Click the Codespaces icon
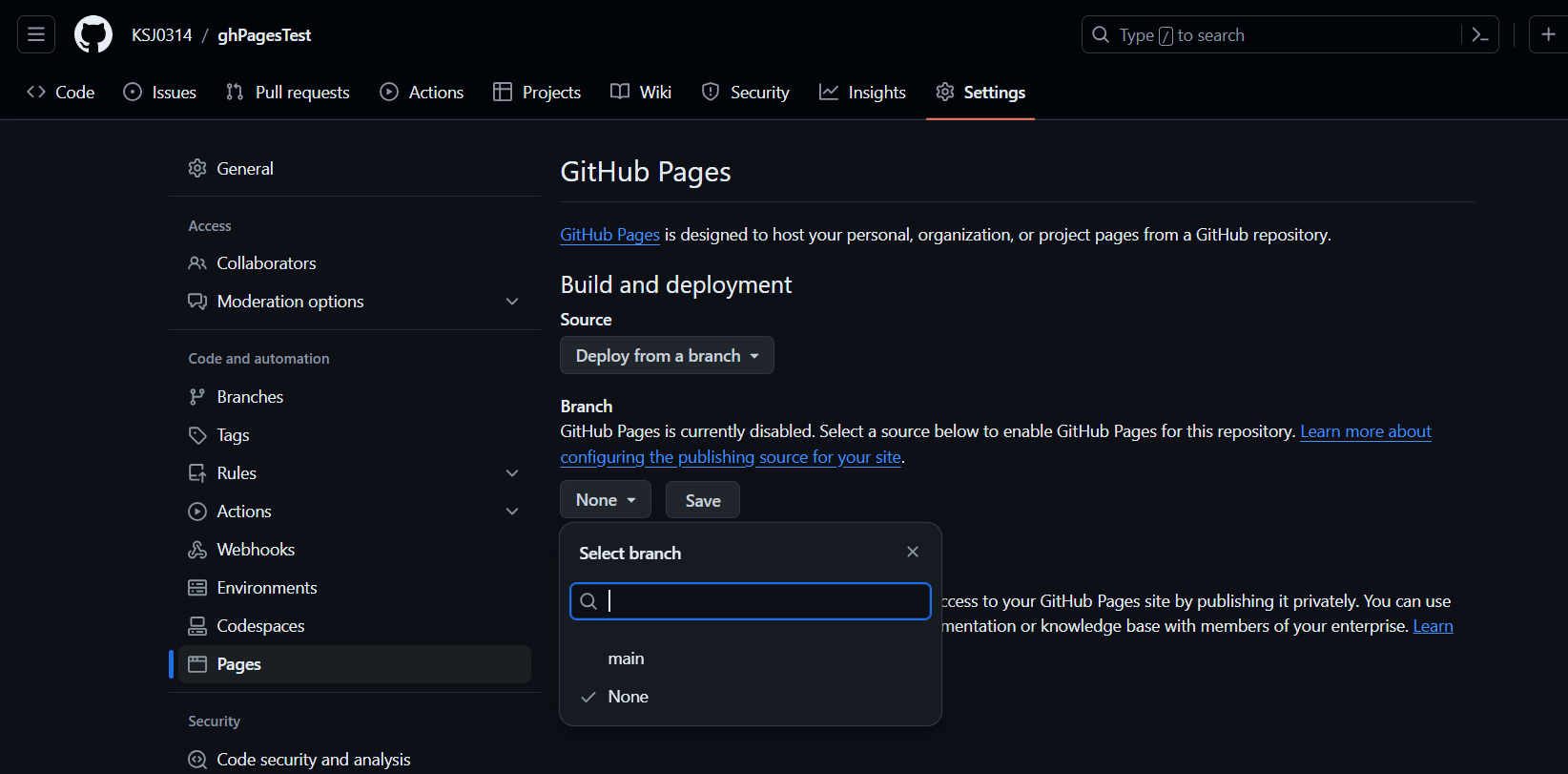 pos(197,626)
